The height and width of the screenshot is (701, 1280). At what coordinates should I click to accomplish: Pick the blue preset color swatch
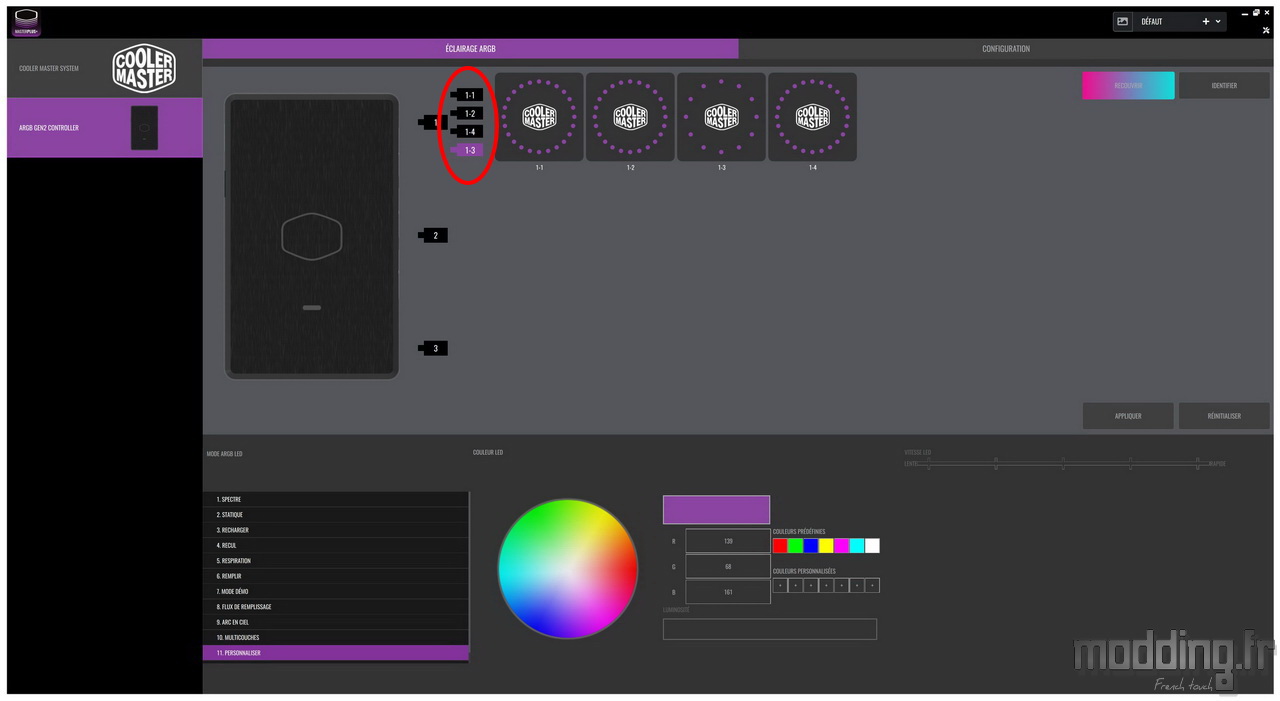click(x=811, y=546)
